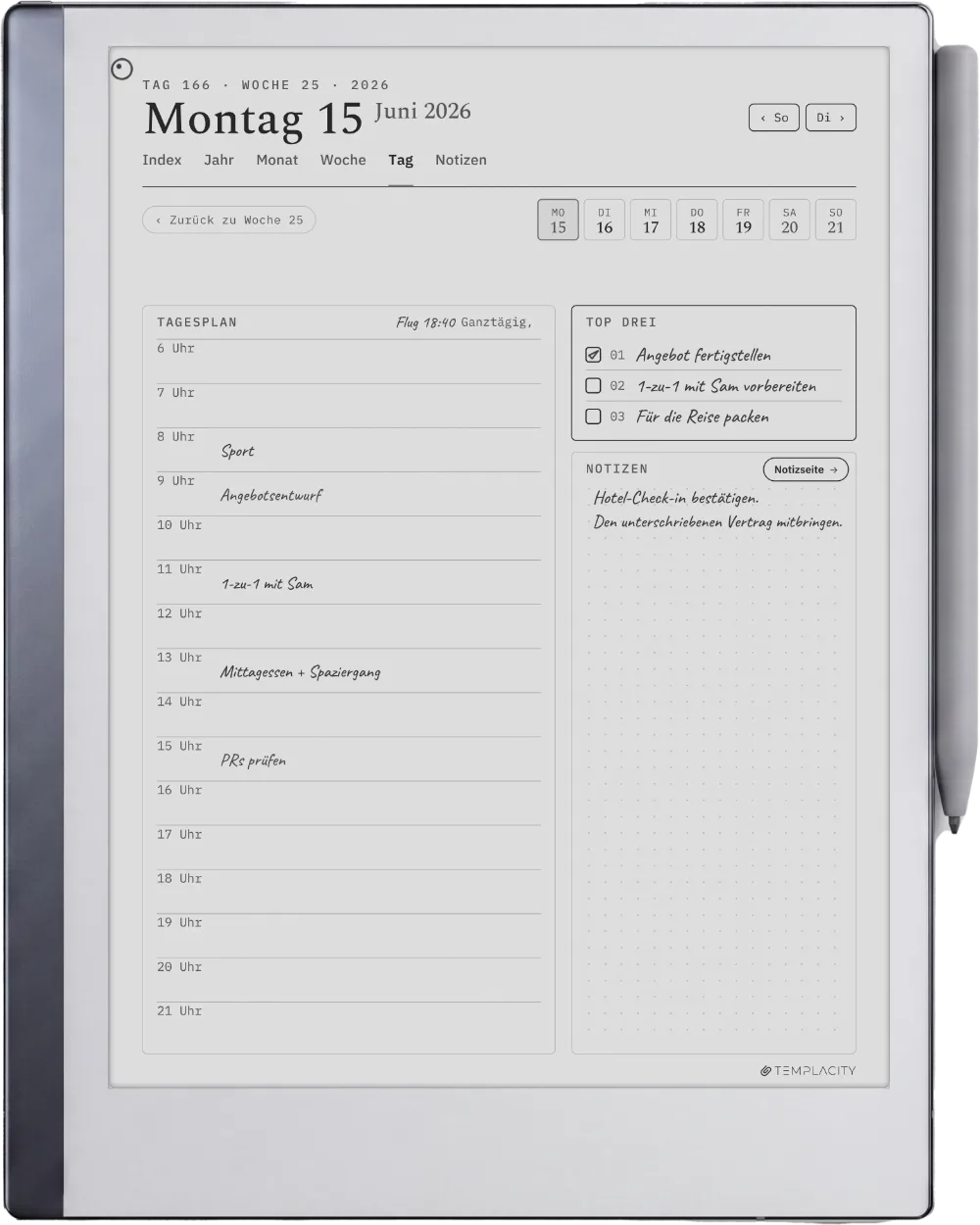Select day tile FR 19
Image resolution: width=980 pixels, height=1225 pixels.
[744, 220]
